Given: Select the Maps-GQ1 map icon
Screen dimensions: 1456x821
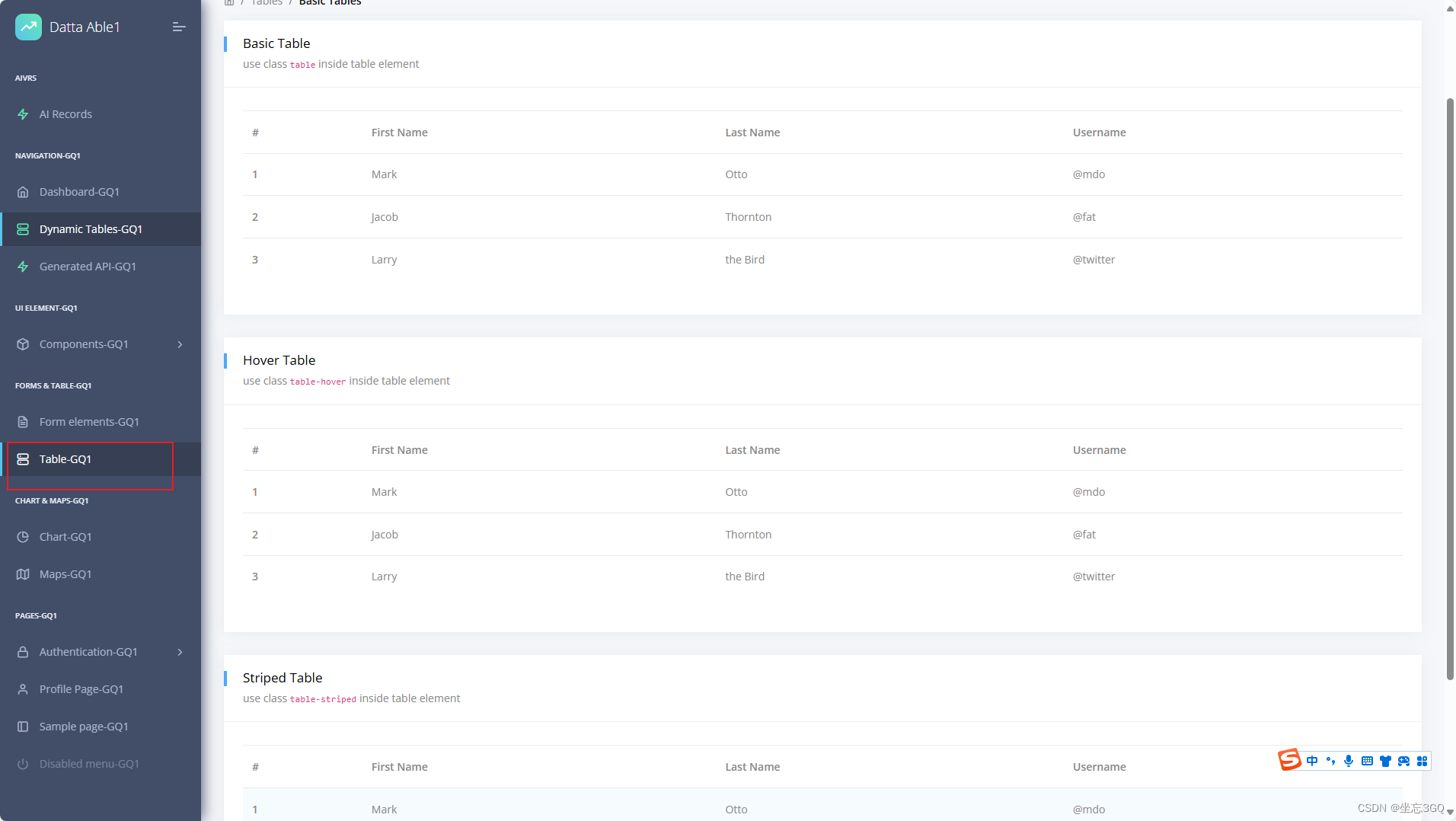Looking at the screenshot, I should (x=24, y=573).
